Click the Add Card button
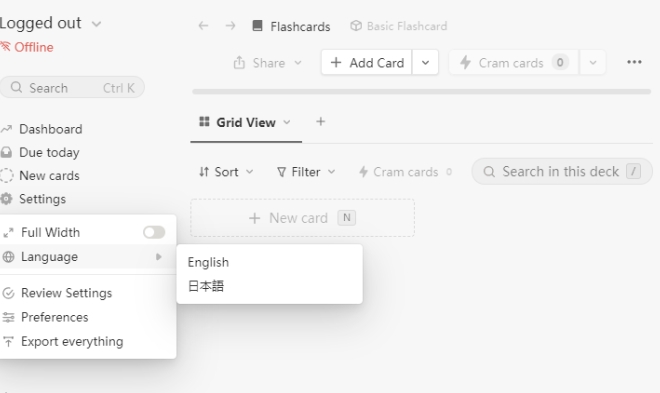This screenshot has width=660, height=393. click(367, 63)
